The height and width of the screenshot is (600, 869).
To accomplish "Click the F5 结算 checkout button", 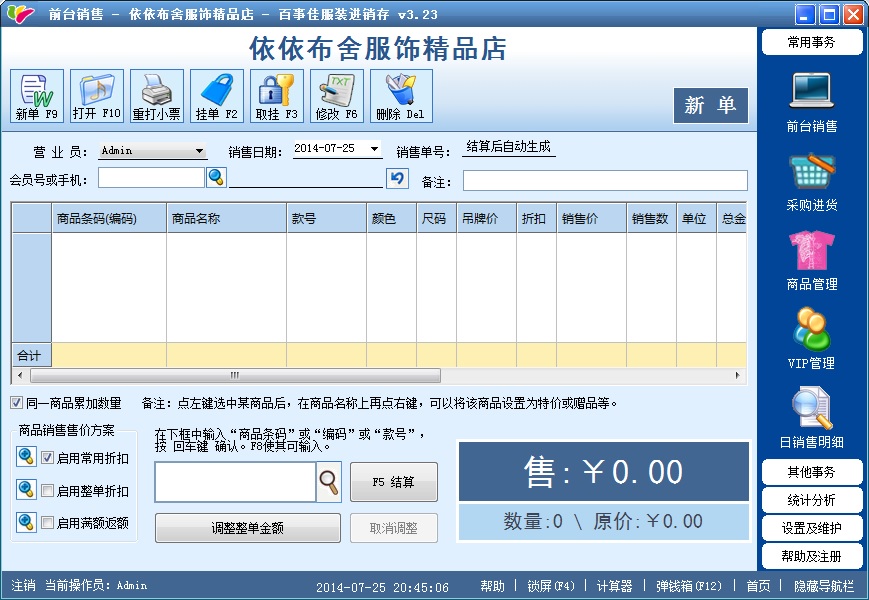I will coord(394,482).
